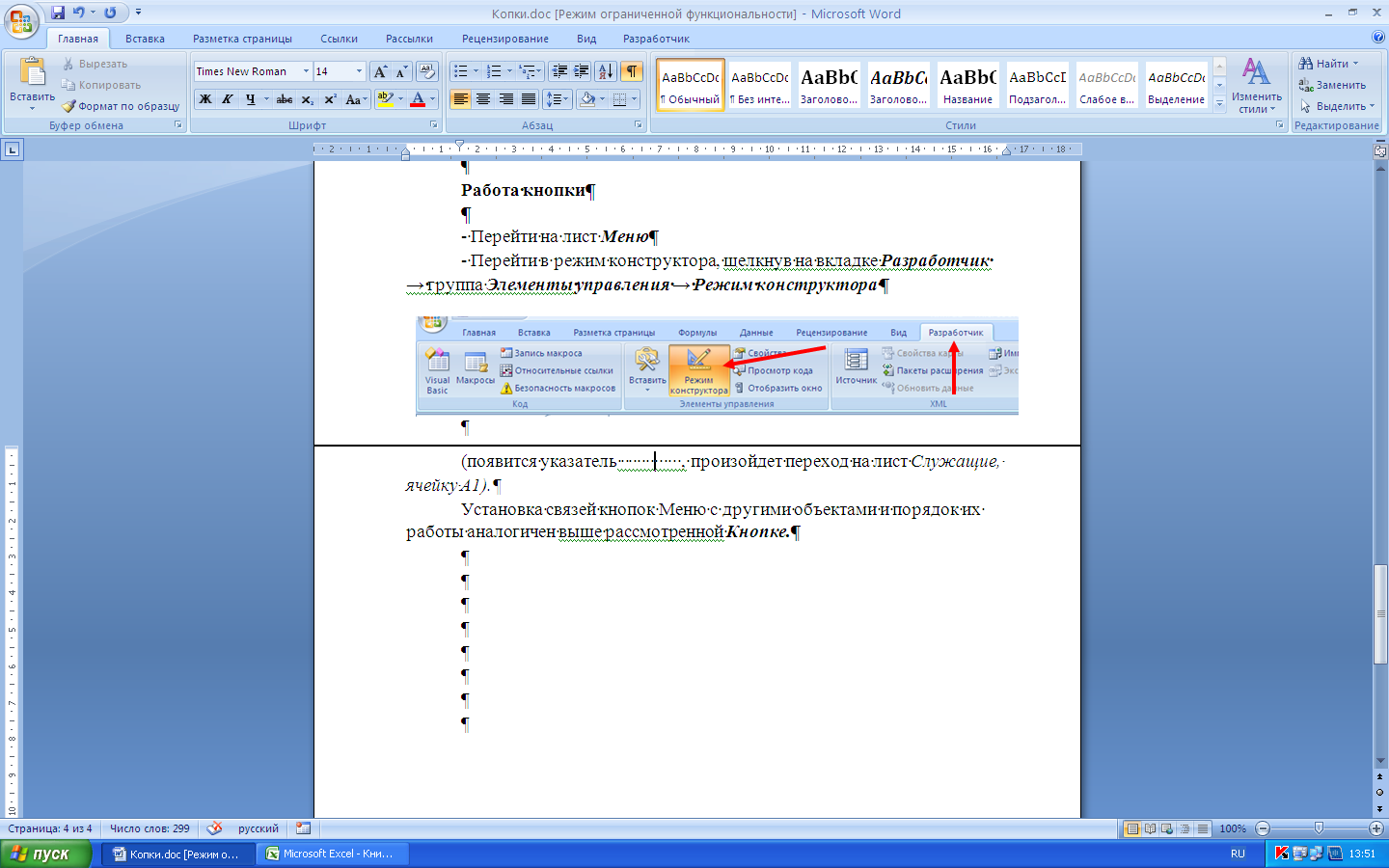
Task: Apply the Обычный style
Action: tap(691, 85)
